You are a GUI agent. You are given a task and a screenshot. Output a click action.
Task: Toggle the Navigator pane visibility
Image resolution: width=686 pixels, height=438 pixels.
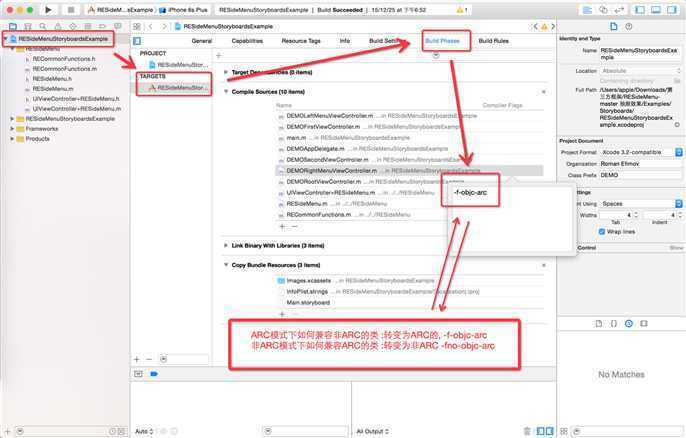640,10
